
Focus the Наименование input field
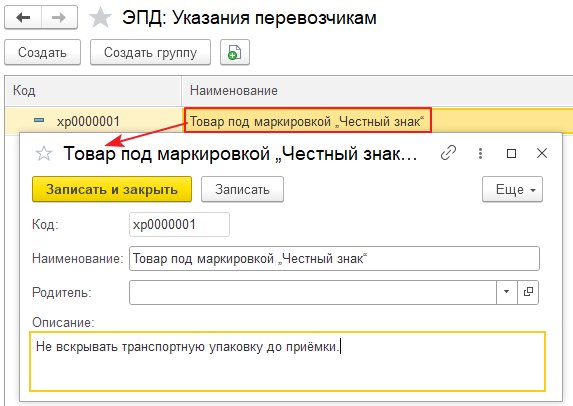pyautogui.click(x=334, y=258)
